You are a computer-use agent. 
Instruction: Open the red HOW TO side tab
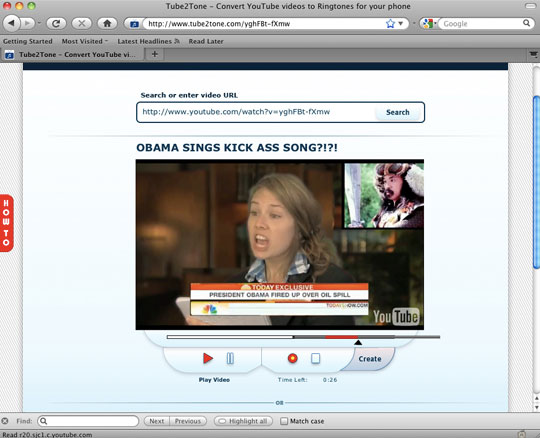point(6,223)
